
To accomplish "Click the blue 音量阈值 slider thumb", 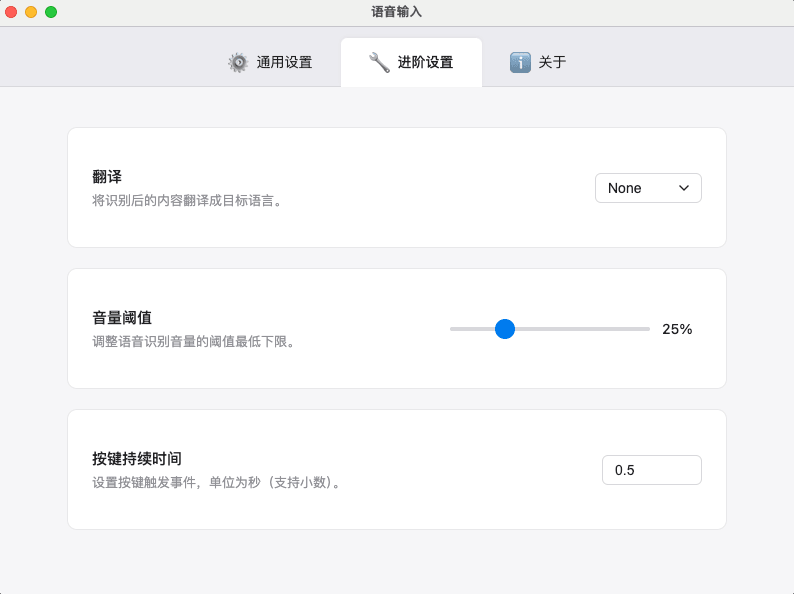I will coord(505,329).
